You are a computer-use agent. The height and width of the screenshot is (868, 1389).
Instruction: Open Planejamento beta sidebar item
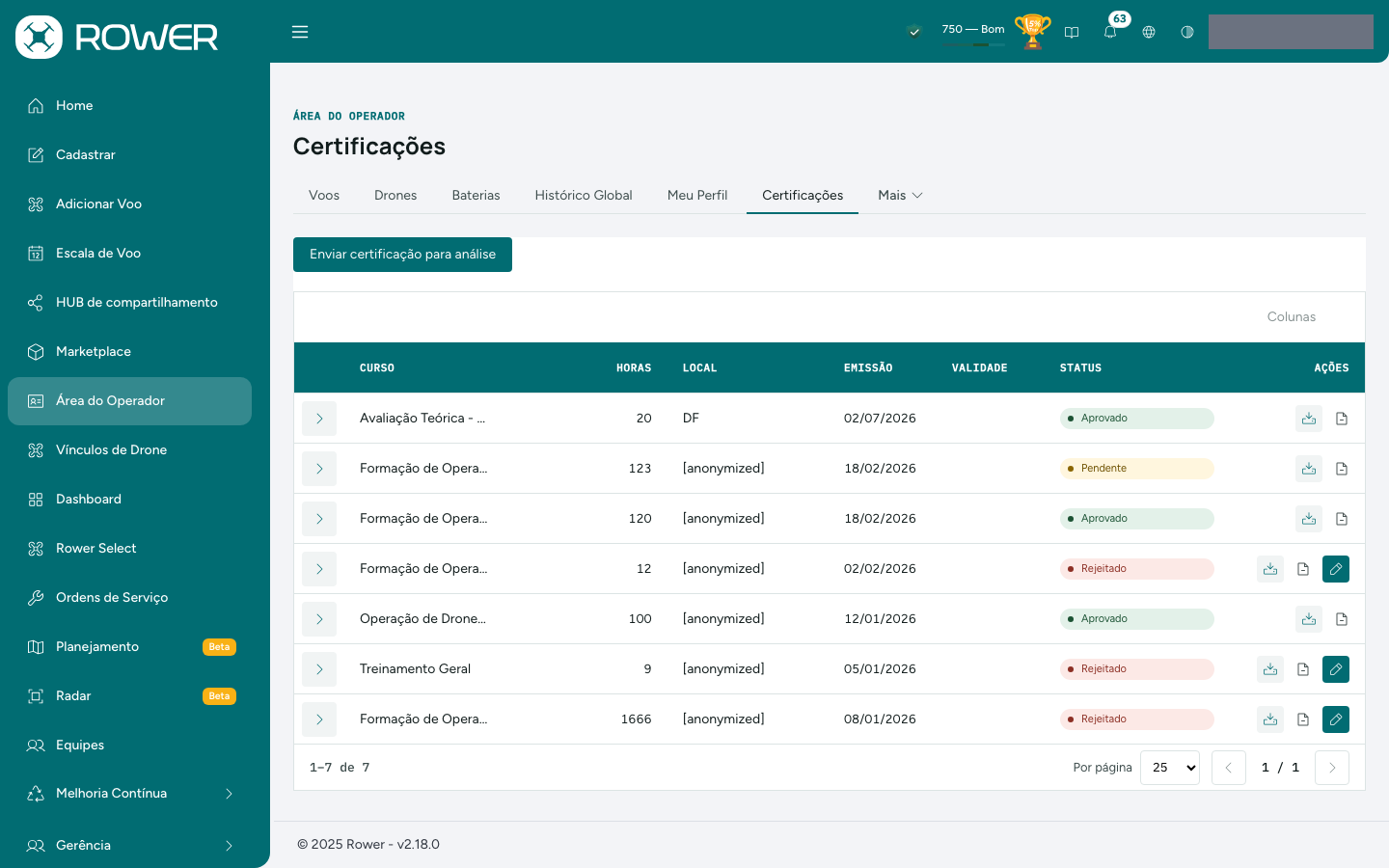coord(129,647)
